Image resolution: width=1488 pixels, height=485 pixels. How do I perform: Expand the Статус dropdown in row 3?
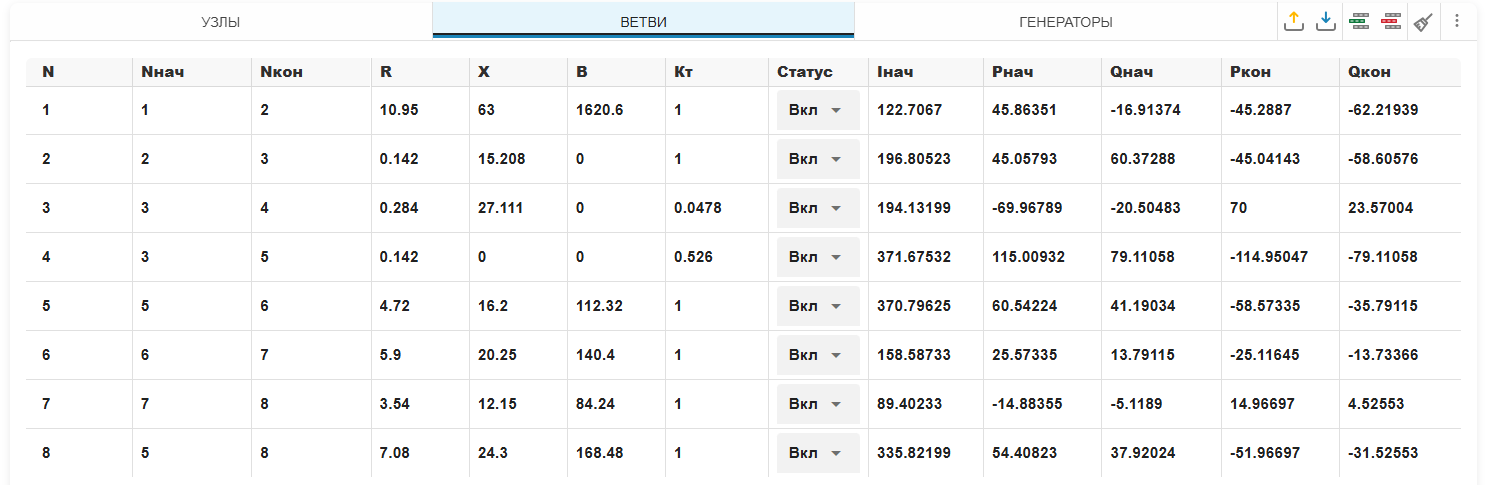coord(818,208)
